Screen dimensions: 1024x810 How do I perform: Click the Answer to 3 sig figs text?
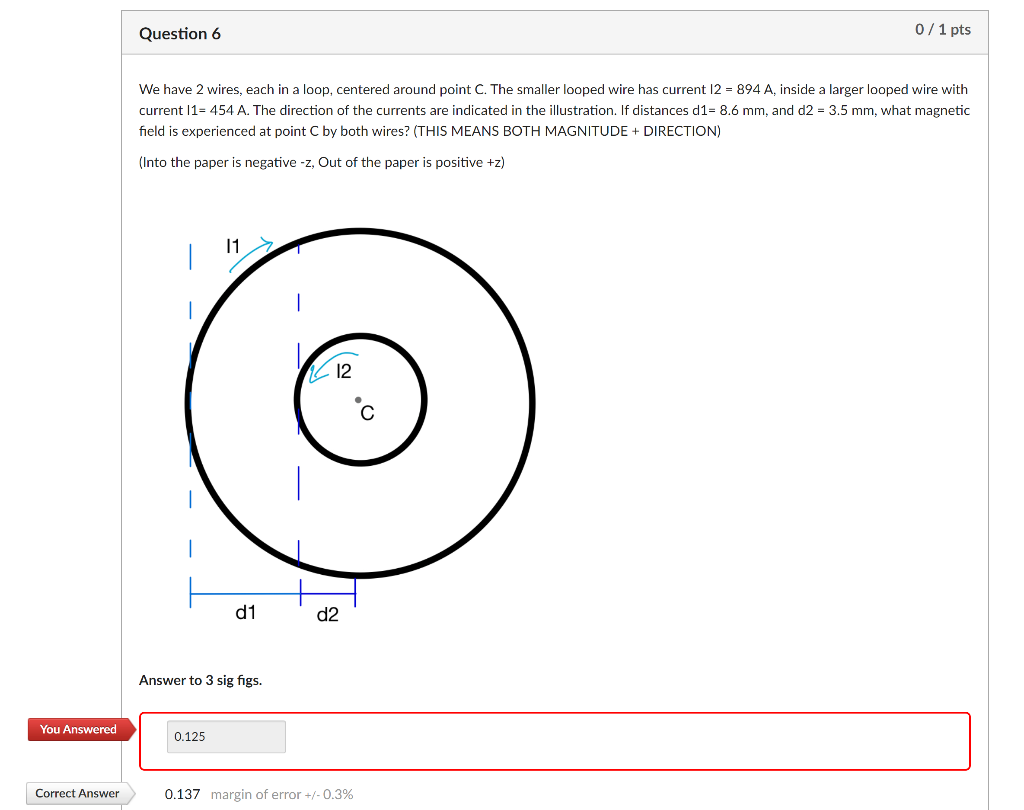200,680
